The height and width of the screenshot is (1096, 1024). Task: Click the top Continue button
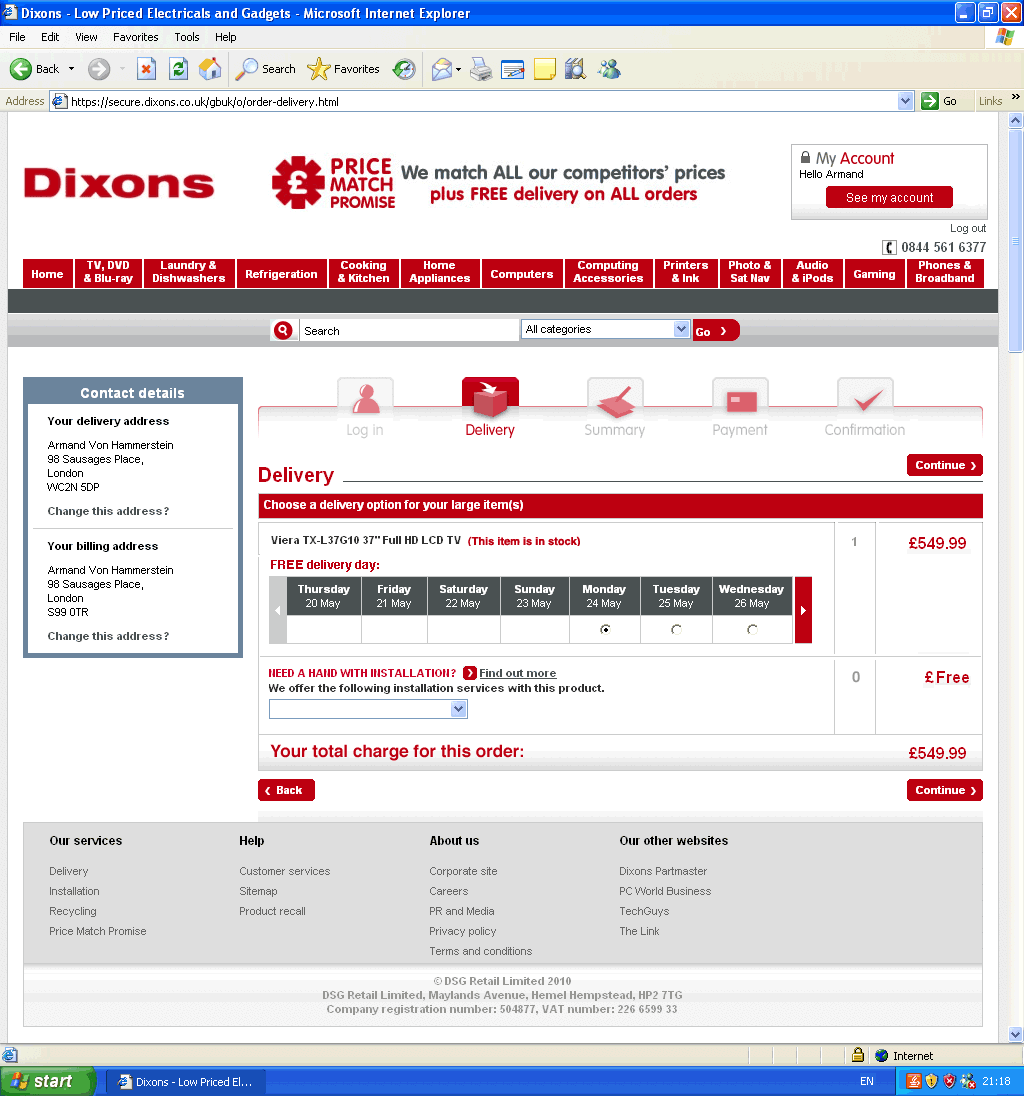click(x=944, y=465)
